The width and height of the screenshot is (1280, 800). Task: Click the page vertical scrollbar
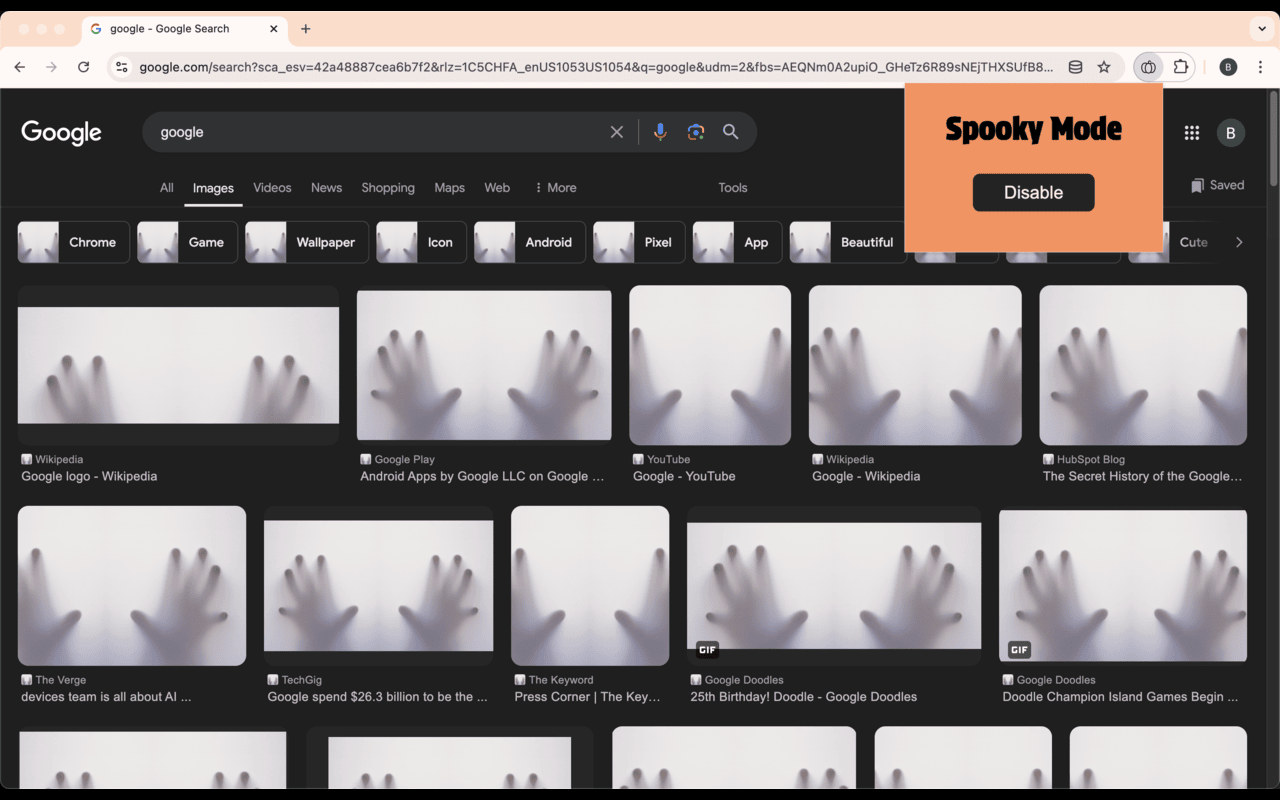click(1273, 138)
